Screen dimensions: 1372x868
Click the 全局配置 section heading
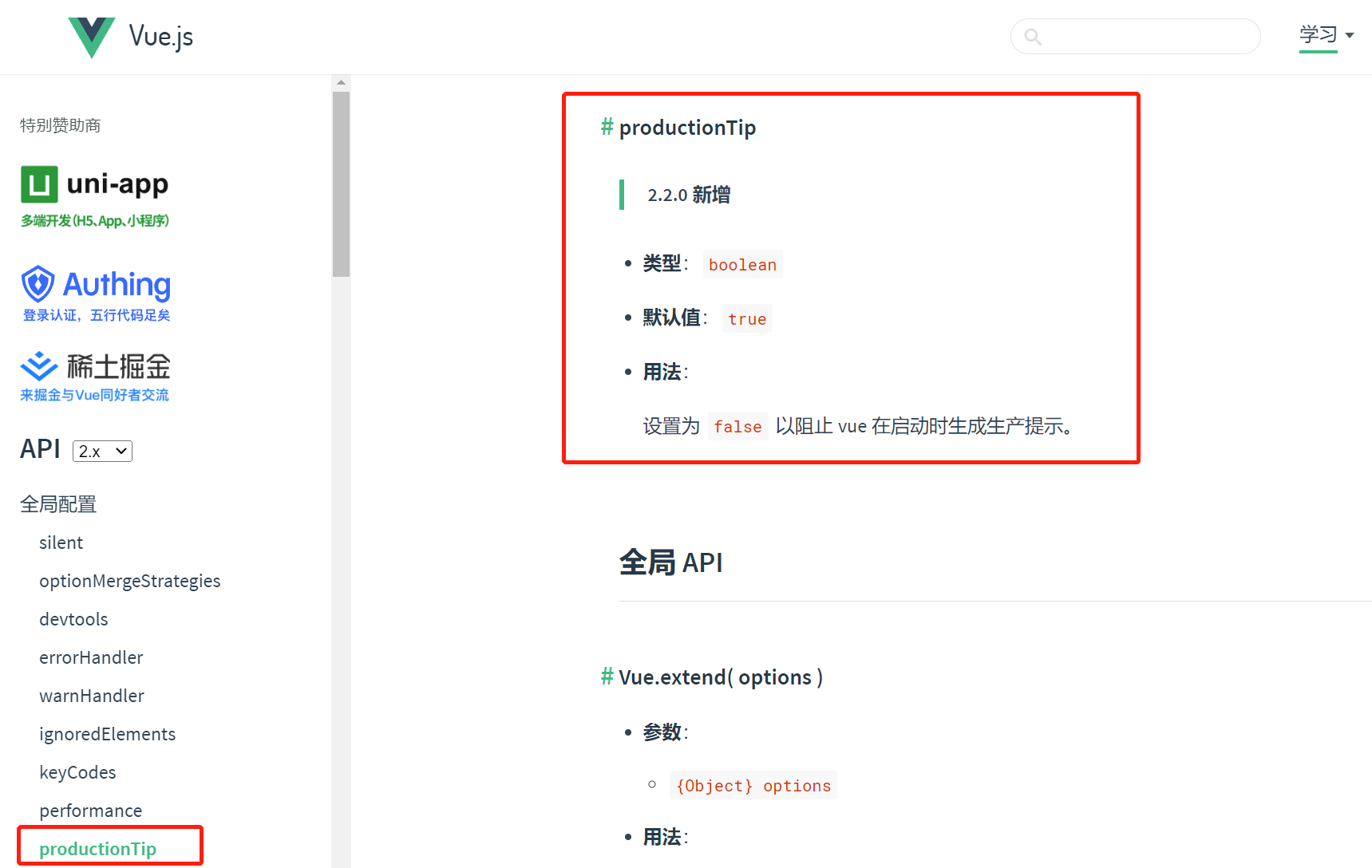(x=57, y=504)
